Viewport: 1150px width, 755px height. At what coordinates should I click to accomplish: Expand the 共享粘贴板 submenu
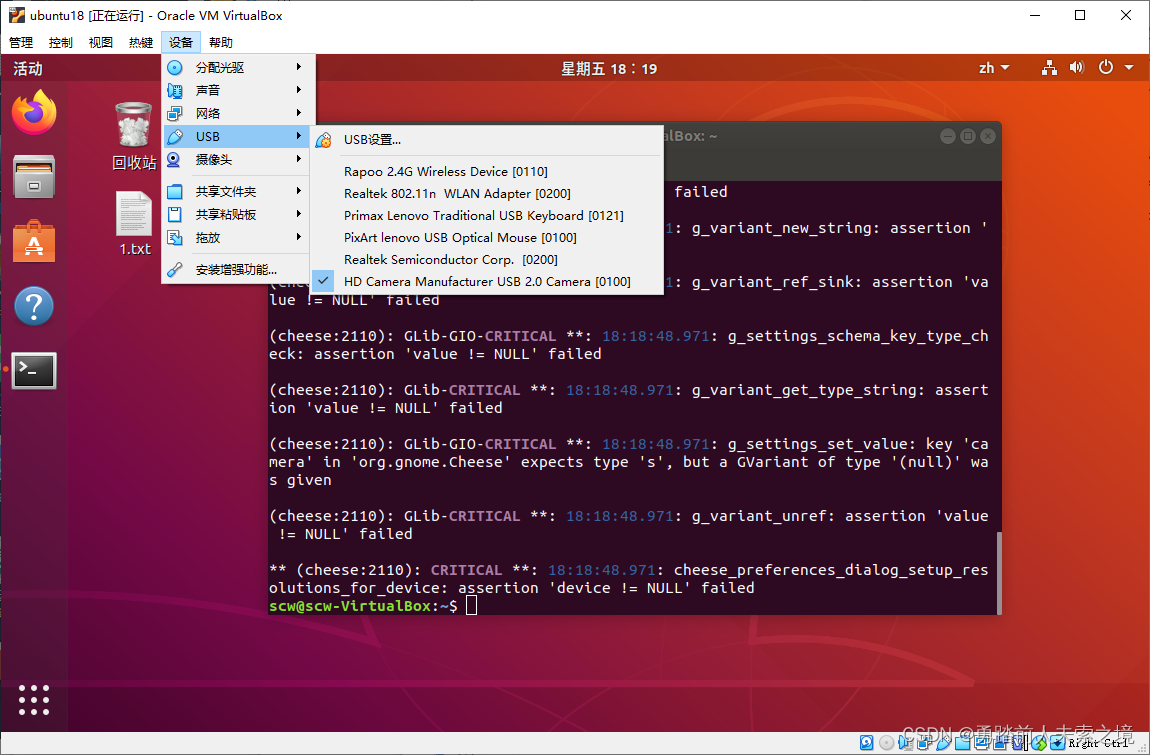(x=238, y=214)
